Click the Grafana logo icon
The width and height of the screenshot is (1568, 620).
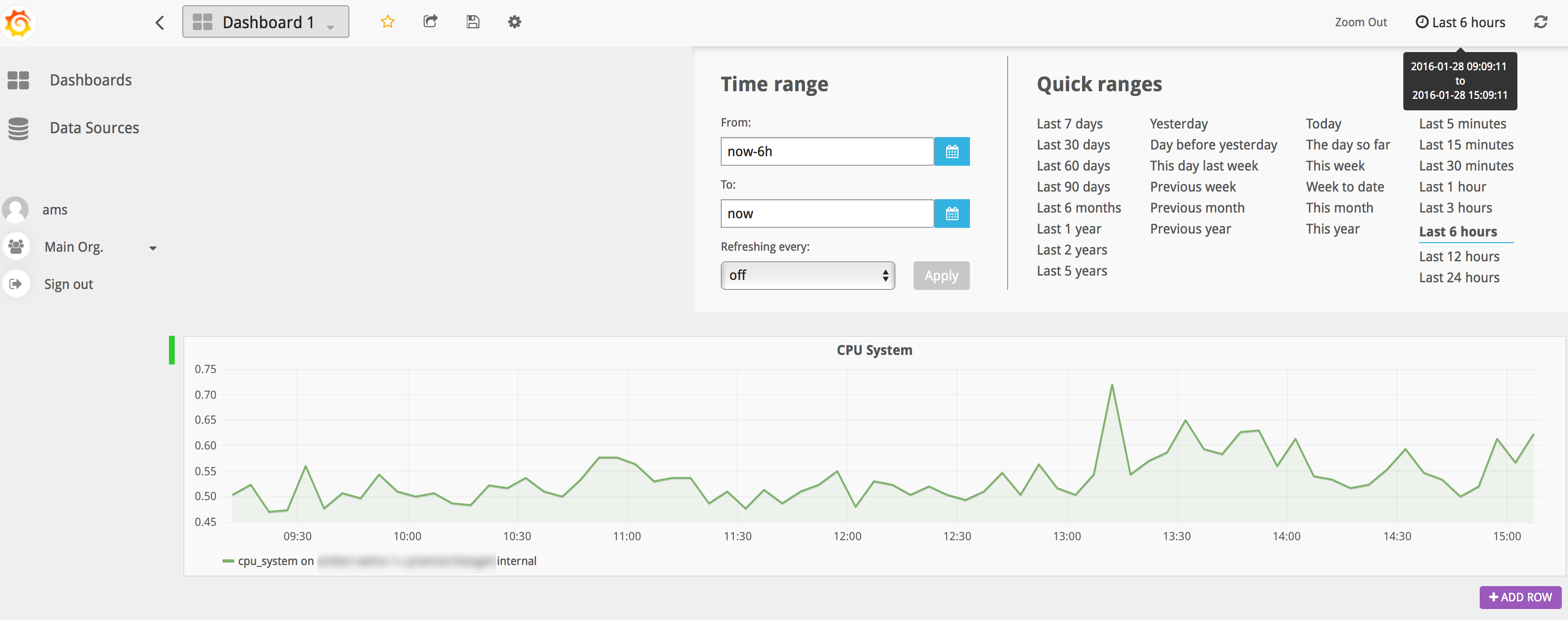pyautogui.click(x=18, y=23)
